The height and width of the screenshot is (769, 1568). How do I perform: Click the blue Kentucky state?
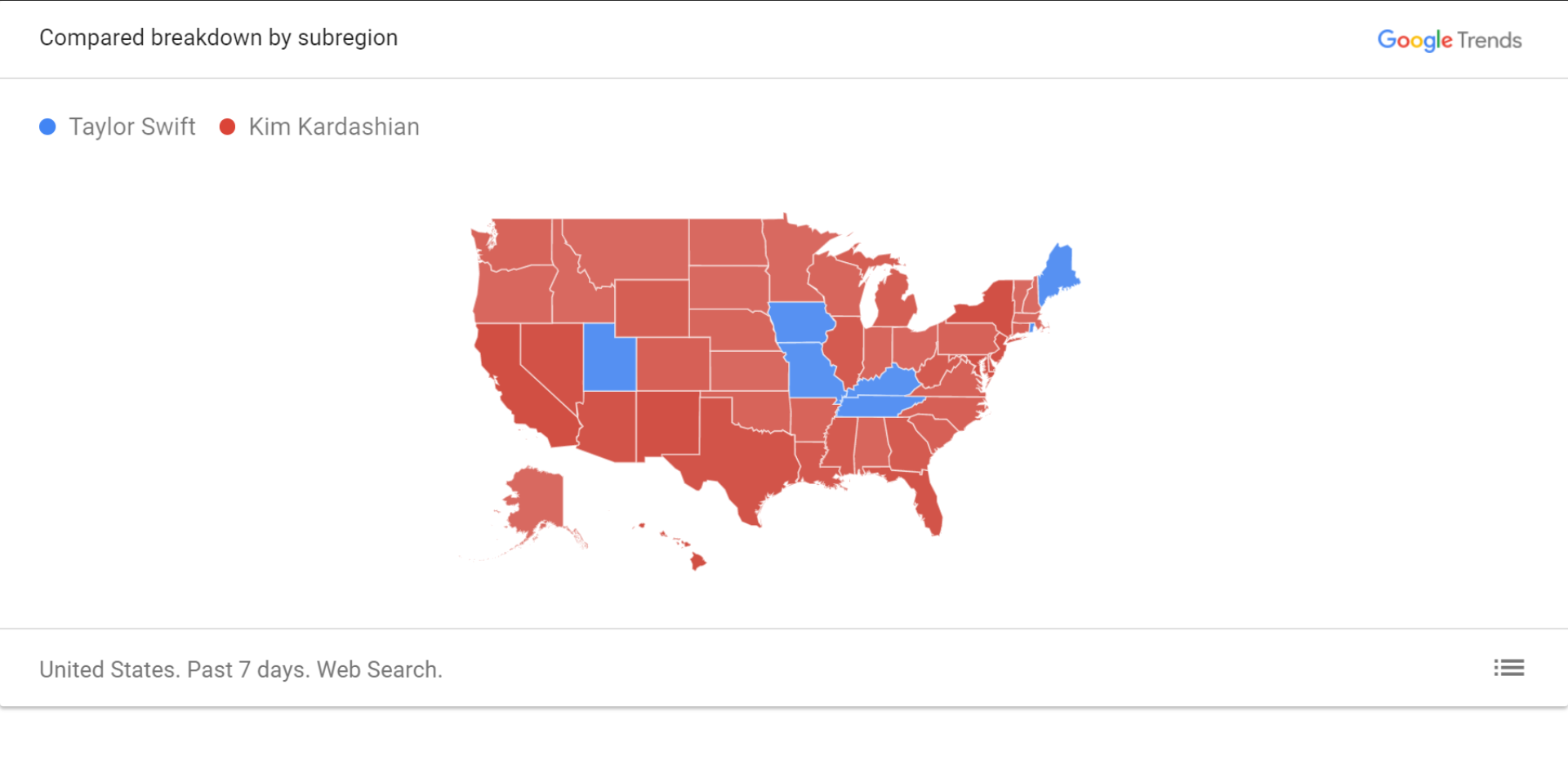(890, 381)
